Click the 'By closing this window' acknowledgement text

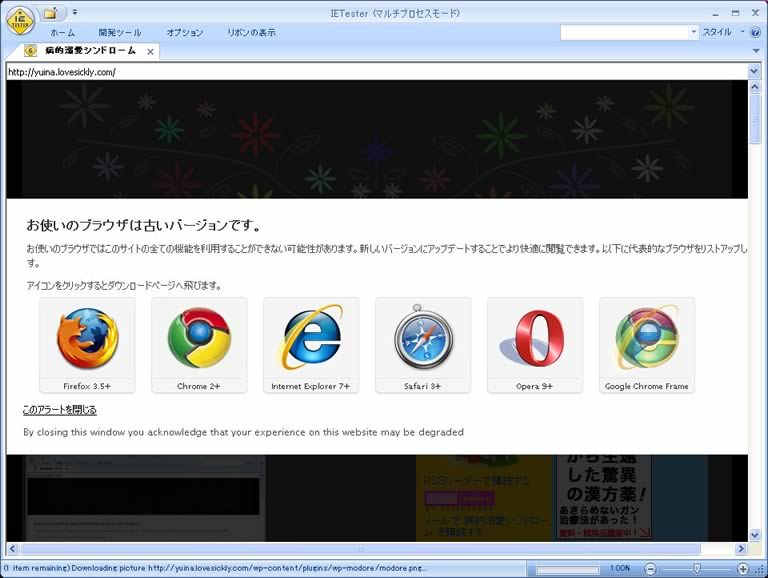click(x=243, y=432)
